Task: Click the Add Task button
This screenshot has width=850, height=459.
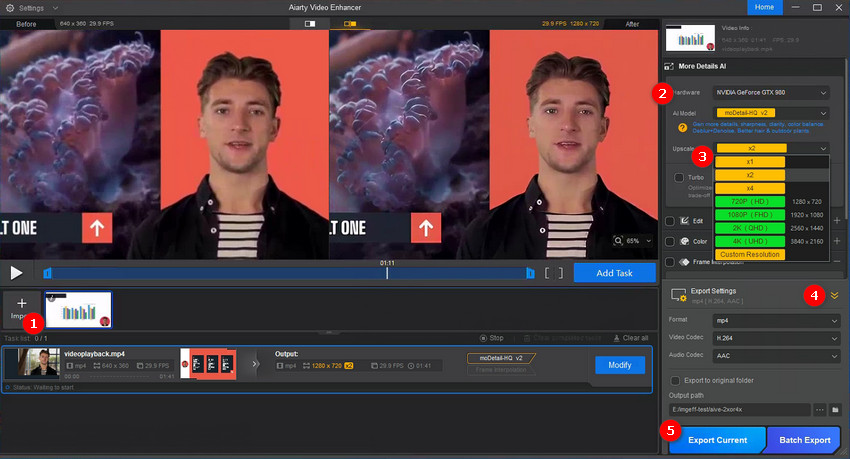Action: pyautogui.click(x=614, y=272)
